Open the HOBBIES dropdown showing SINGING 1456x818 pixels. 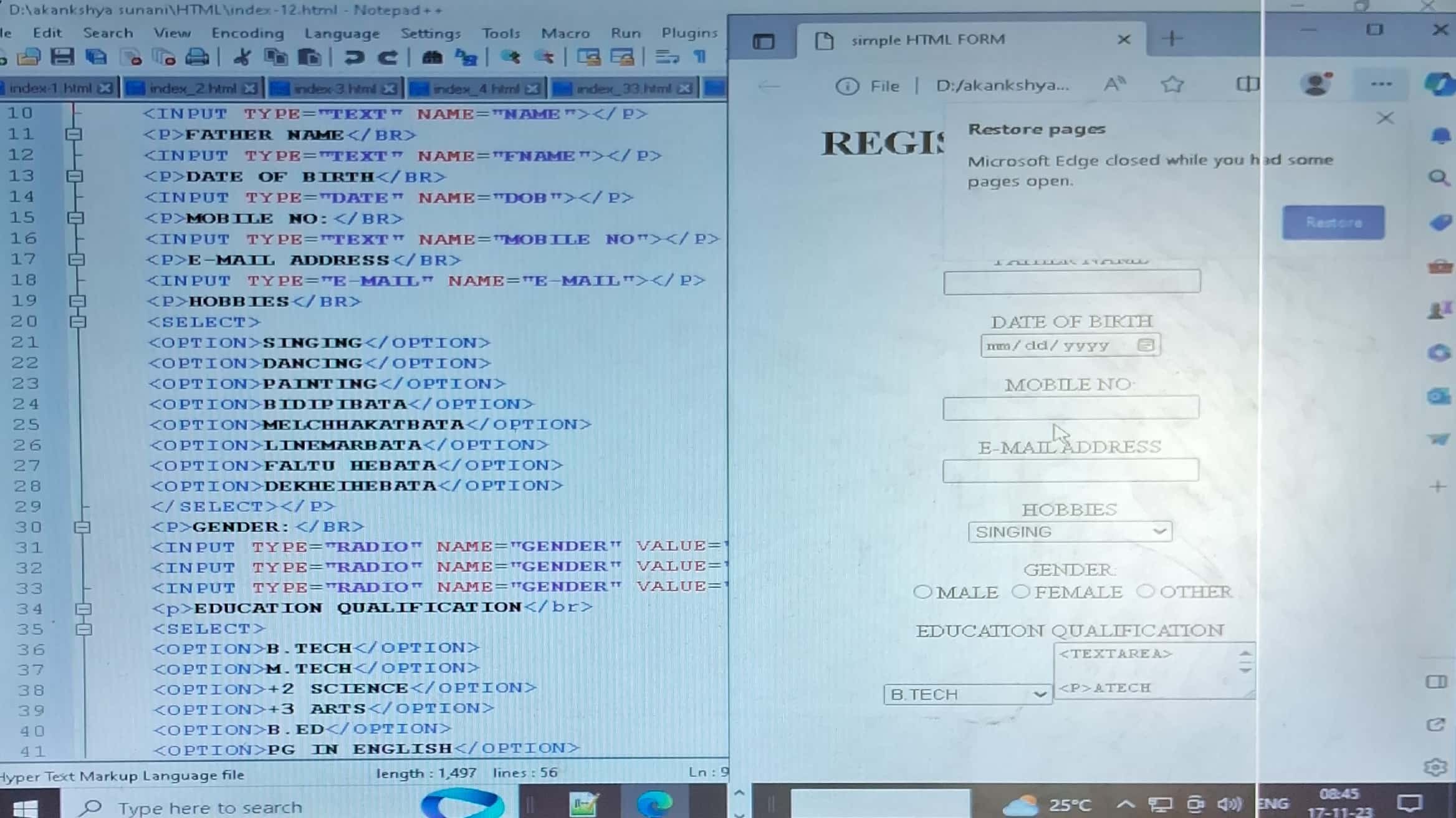(1070, 532)
